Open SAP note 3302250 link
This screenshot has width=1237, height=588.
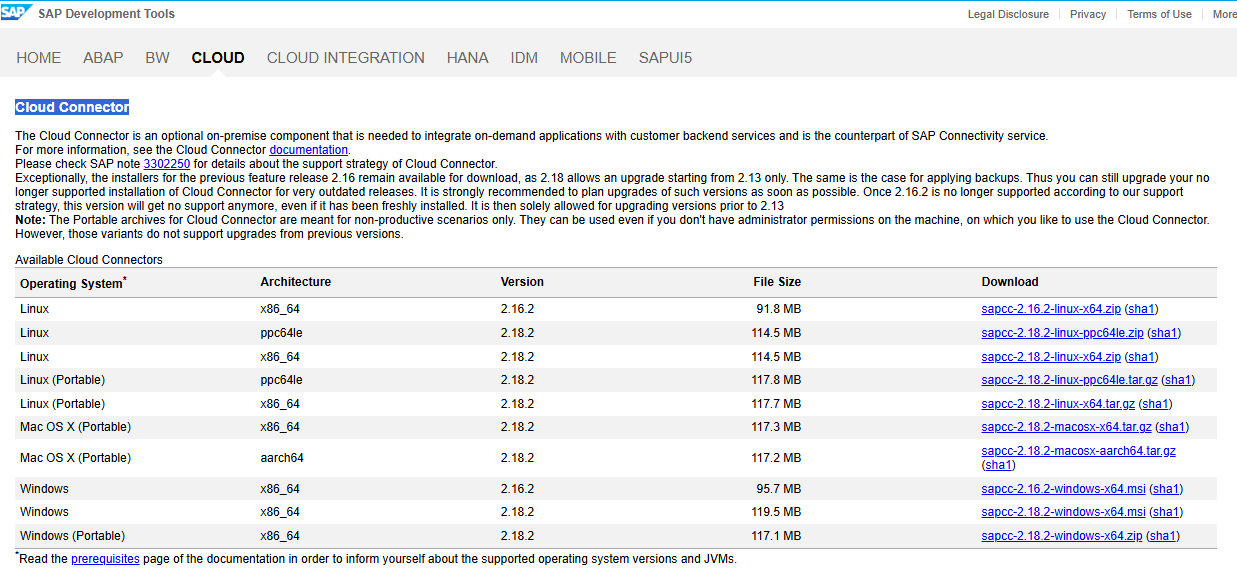point(167,164)
